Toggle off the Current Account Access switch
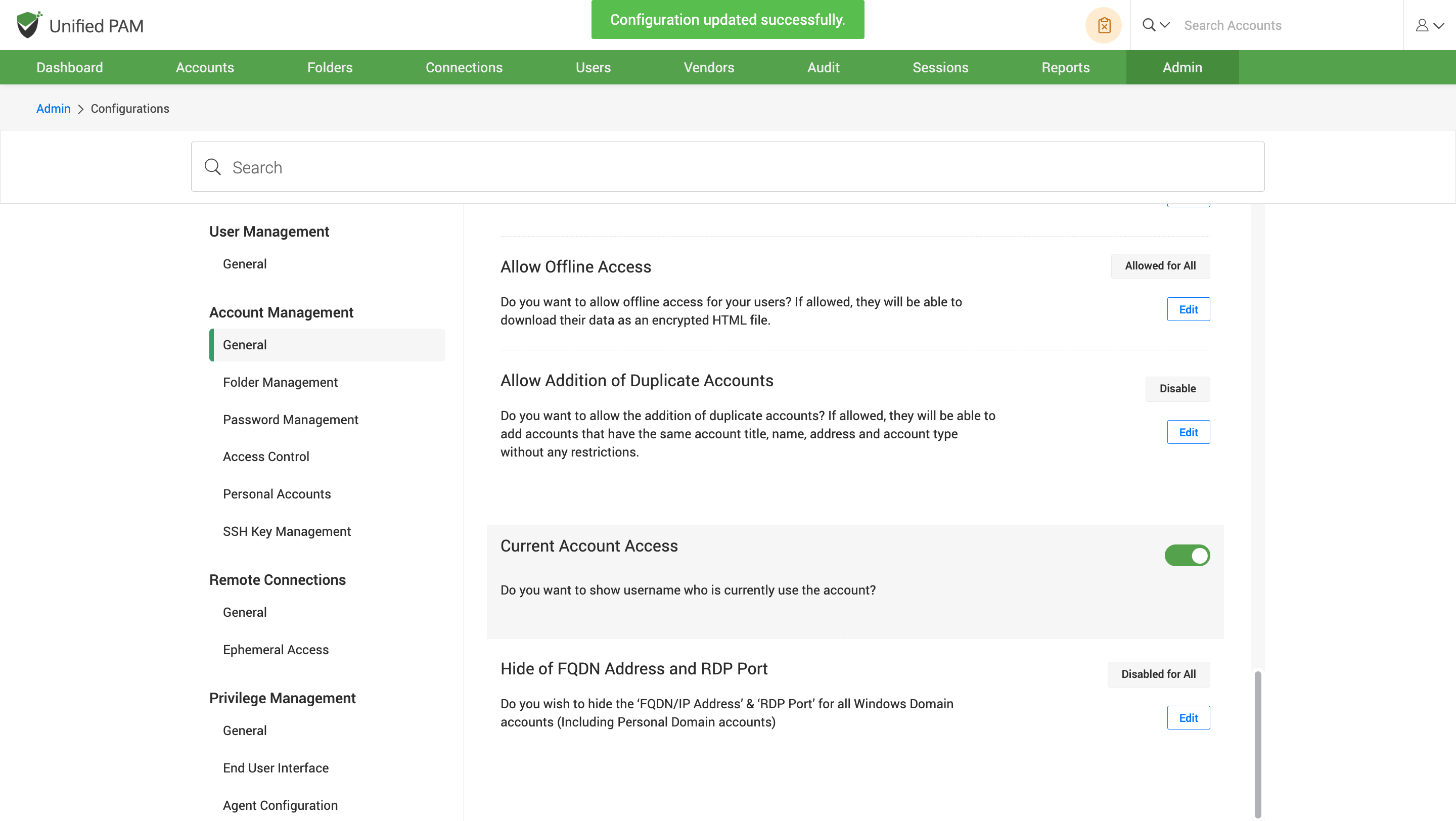The image size is (1456, 821). 1187,556
